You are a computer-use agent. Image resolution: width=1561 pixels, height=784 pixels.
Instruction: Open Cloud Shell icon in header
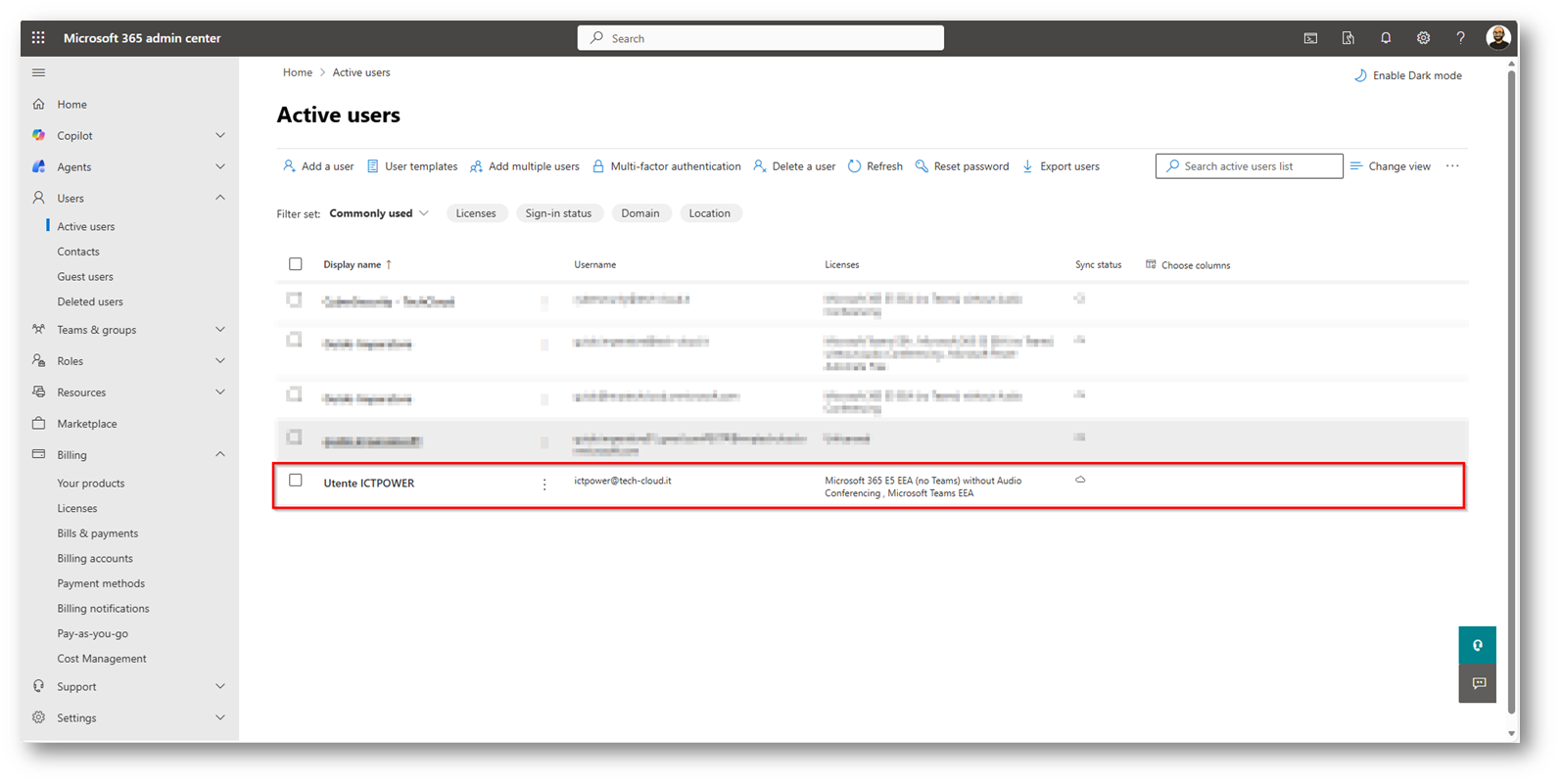pyautogui.click(x=1310, y=38)
